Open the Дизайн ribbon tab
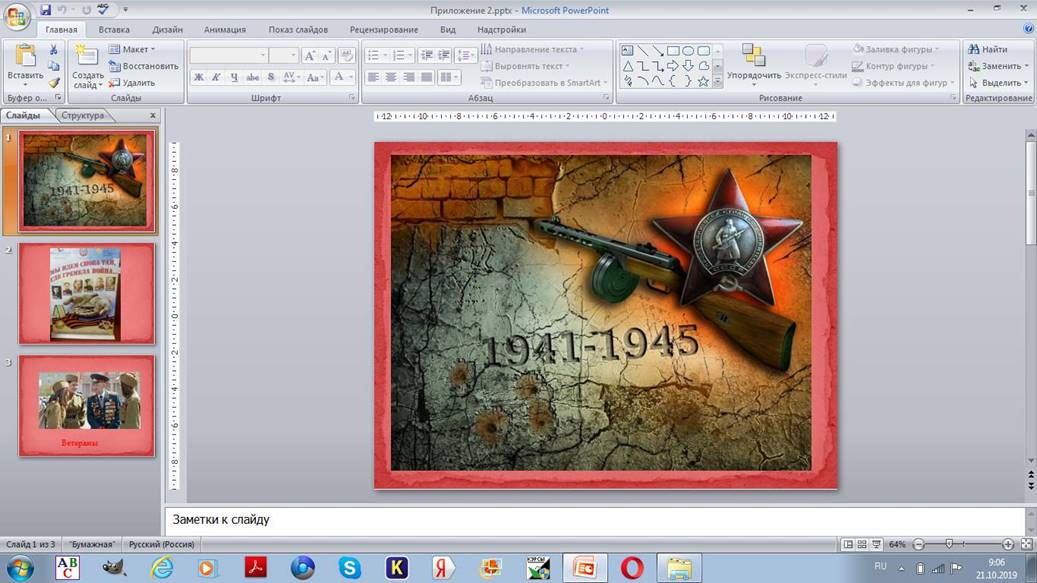 167,29
